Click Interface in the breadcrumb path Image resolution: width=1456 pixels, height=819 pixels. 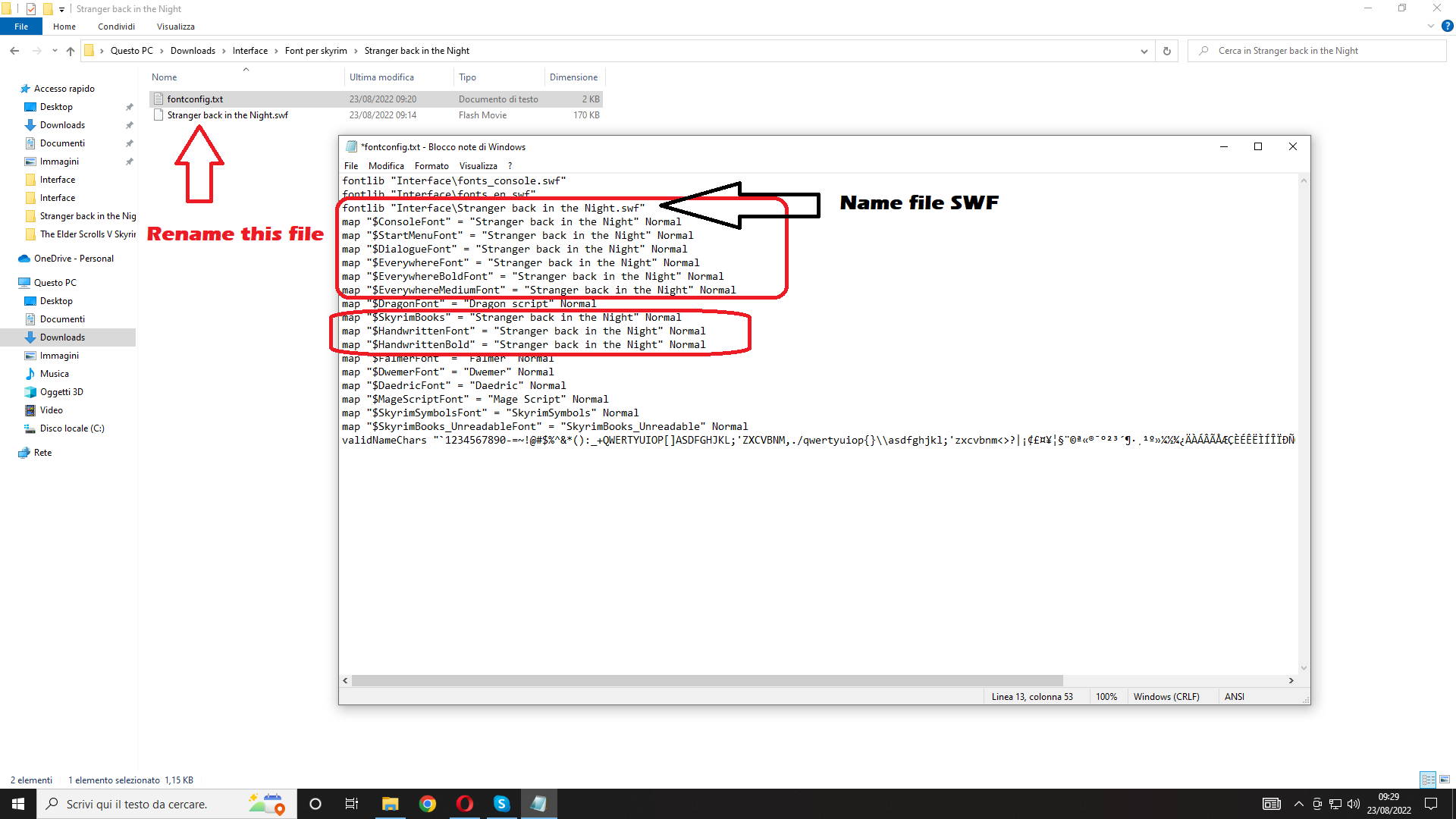click(250, 51)
